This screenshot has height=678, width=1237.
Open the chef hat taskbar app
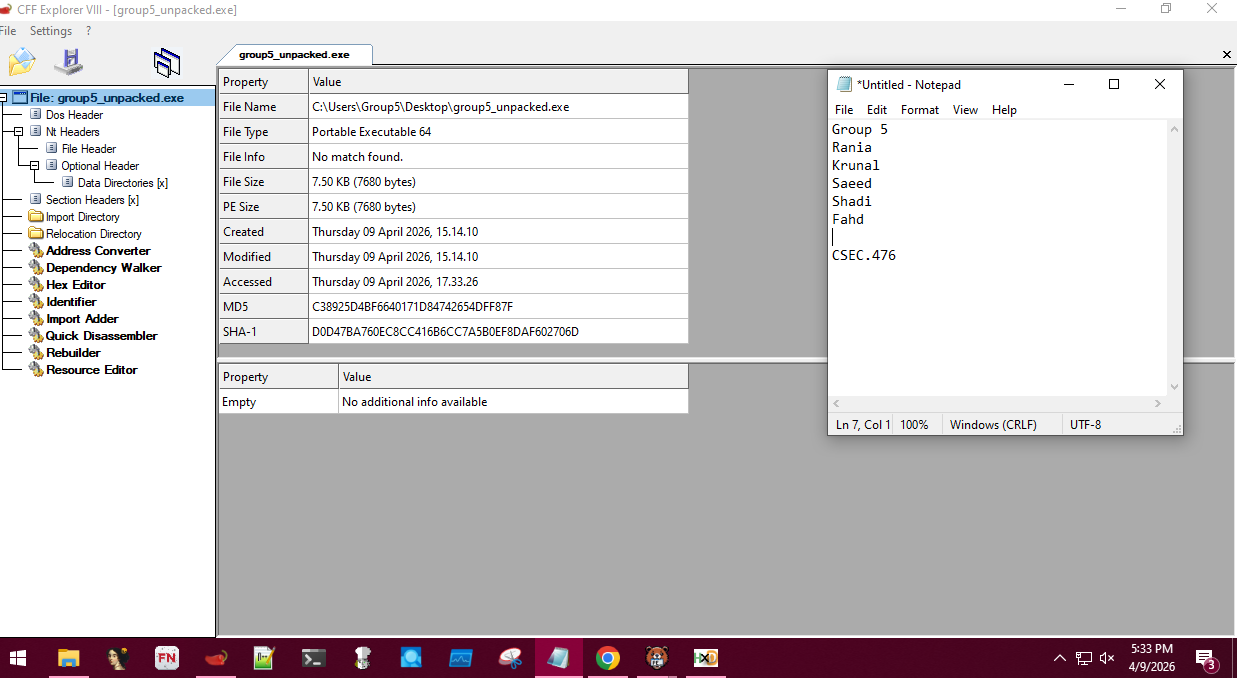point(362,658)
